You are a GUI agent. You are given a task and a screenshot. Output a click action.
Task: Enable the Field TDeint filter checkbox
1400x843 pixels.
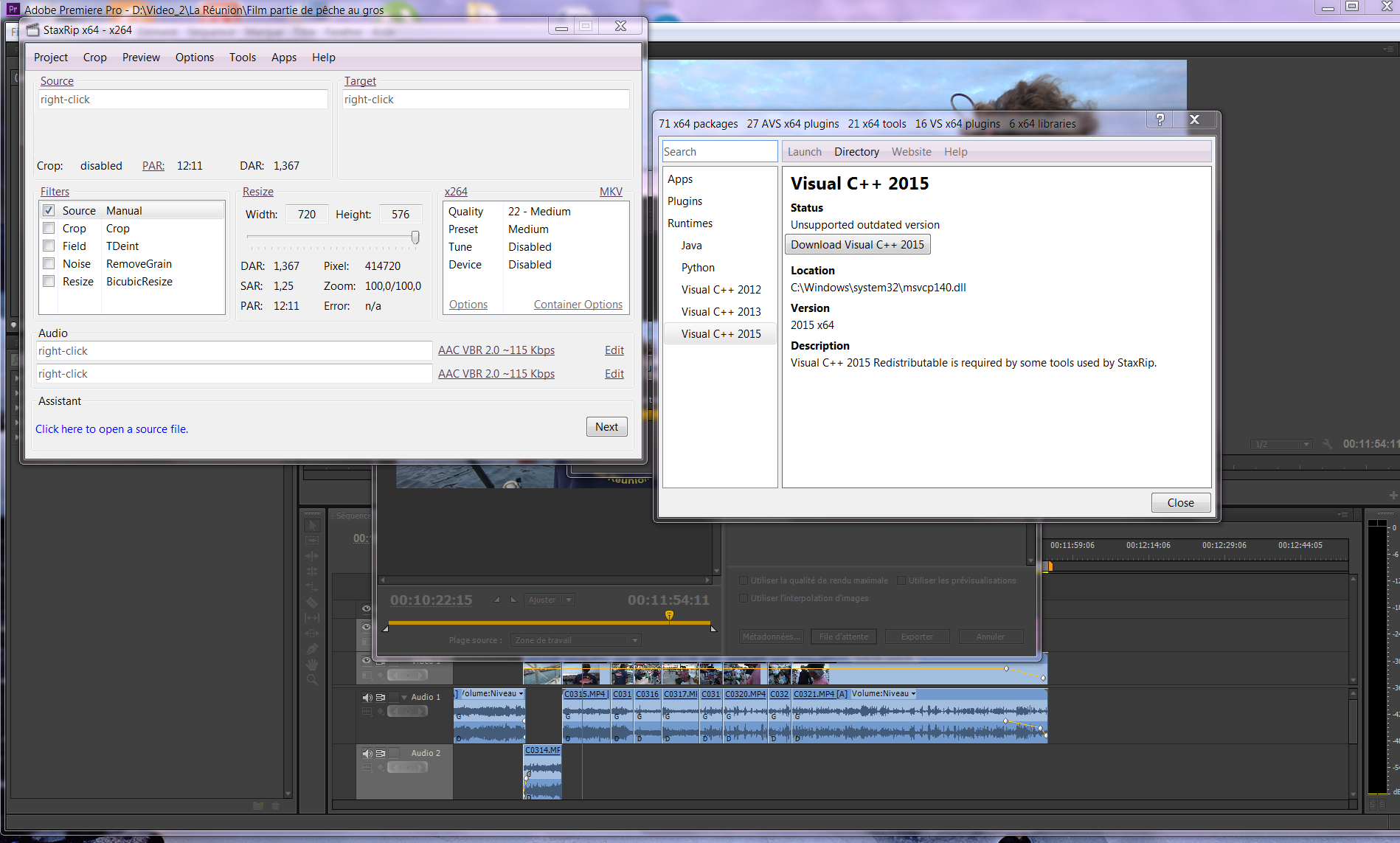point(49,246)
